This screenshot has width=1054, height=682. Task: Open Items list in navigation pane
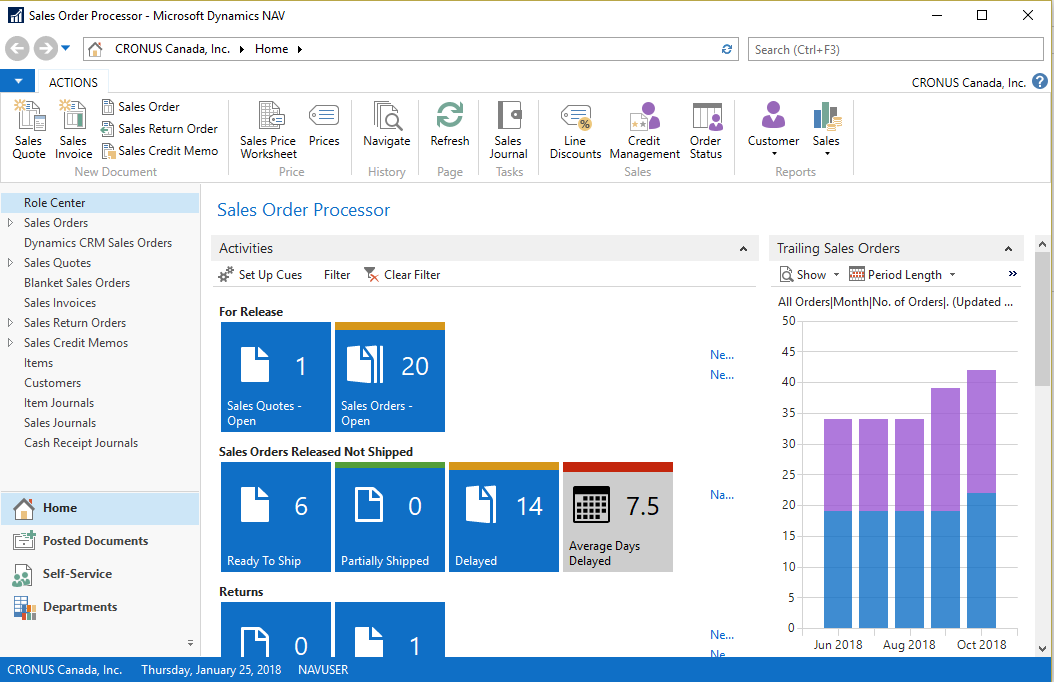click(38, 363)
